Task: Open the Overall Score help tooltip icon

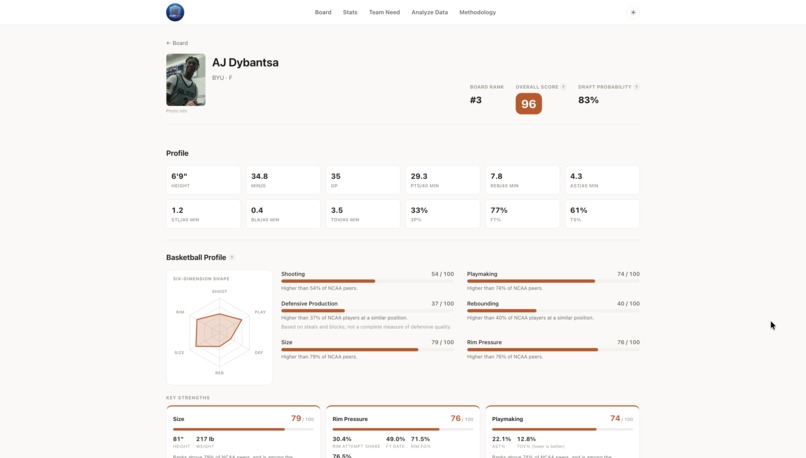Action: (563, 87)
